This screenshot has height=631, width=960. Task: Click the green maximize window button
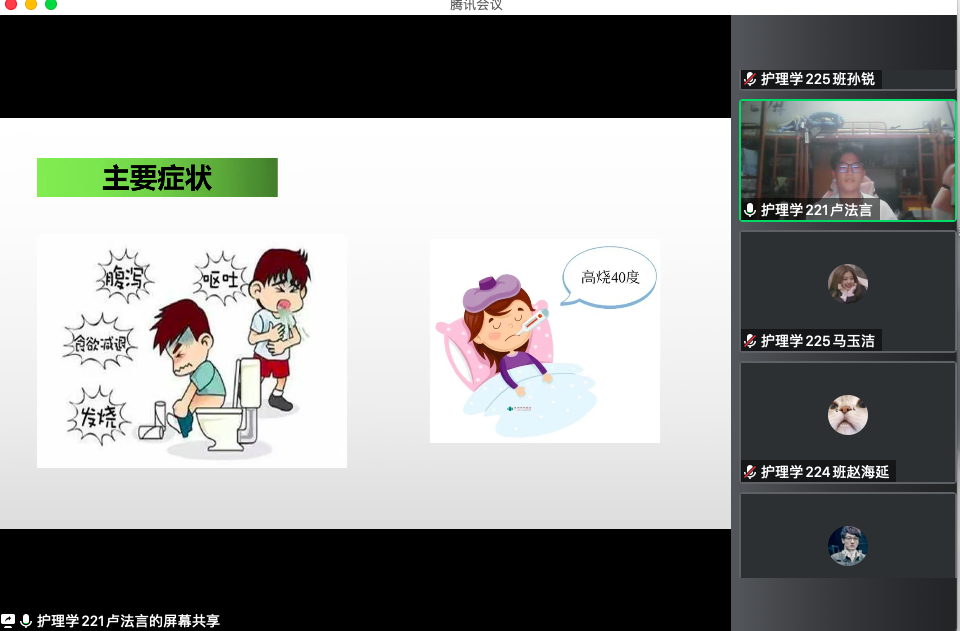(x=51, y=5)
